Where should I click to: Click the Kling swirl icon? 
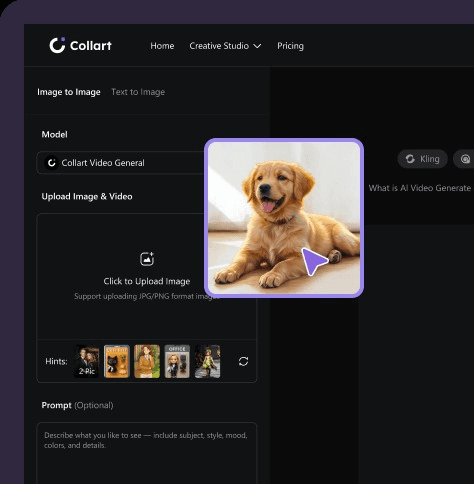(410, 159)
